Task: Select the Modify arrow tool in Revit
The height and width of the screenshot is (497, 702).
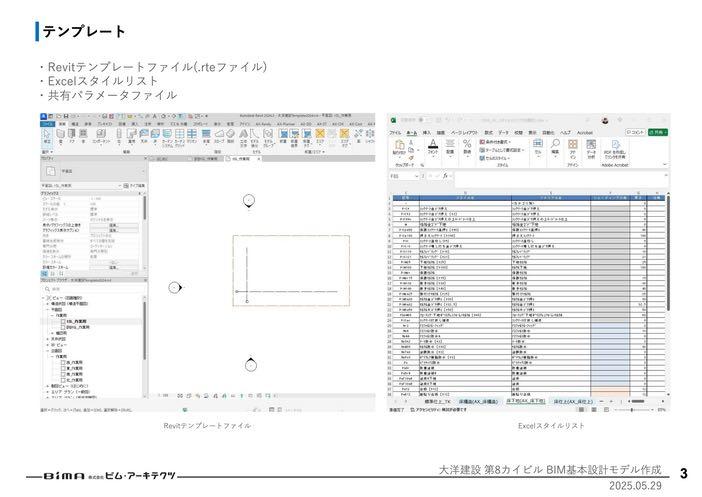Action: click(x=47, y=136)
